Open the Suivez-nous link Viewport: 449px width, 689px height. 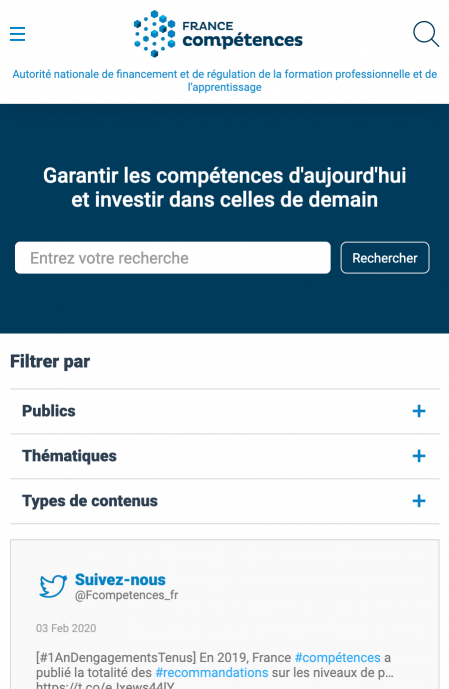tap(120, 580)
